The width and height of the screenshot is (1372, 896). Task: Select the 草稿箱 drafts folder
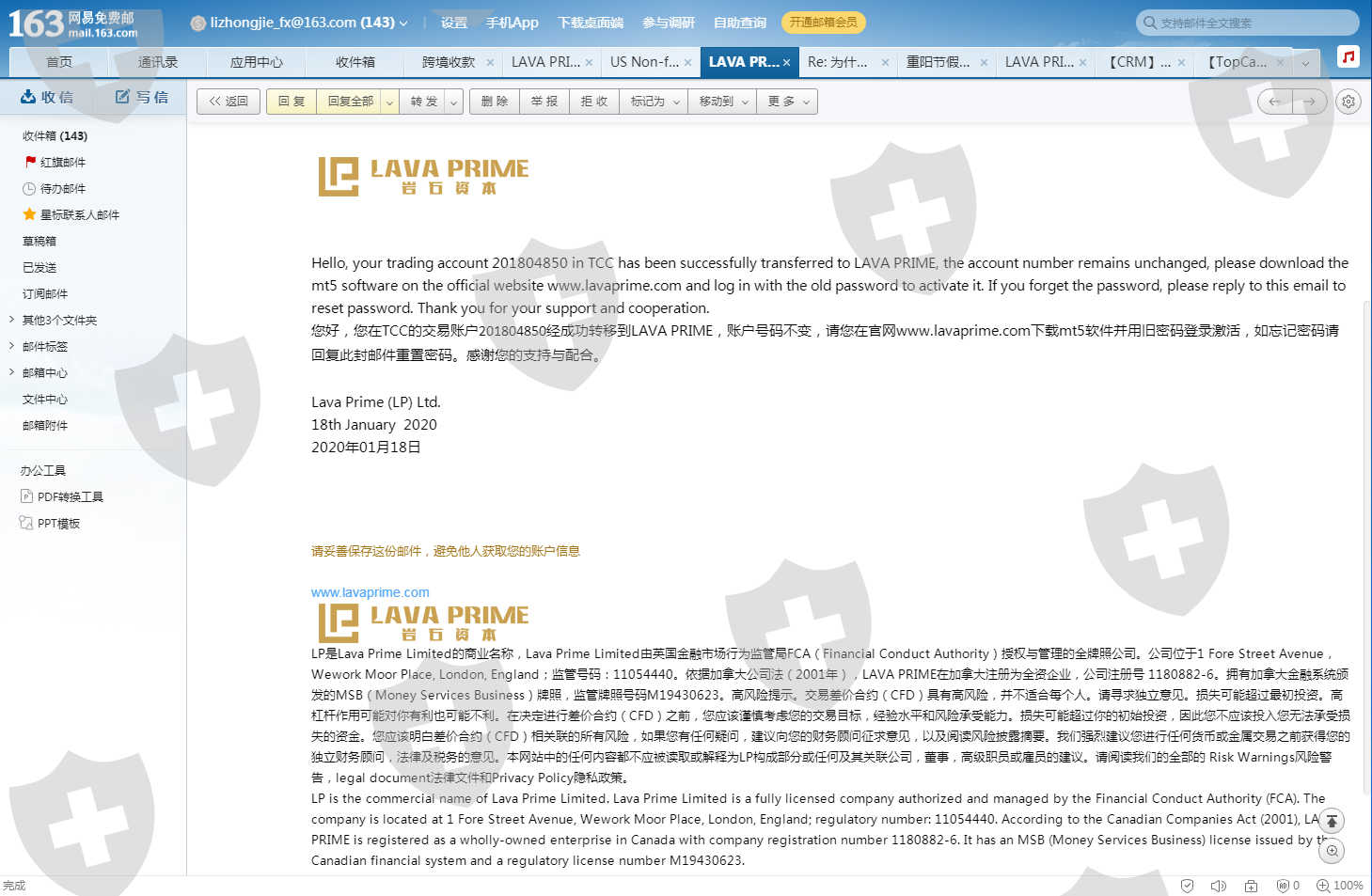[x=39, y=241]
